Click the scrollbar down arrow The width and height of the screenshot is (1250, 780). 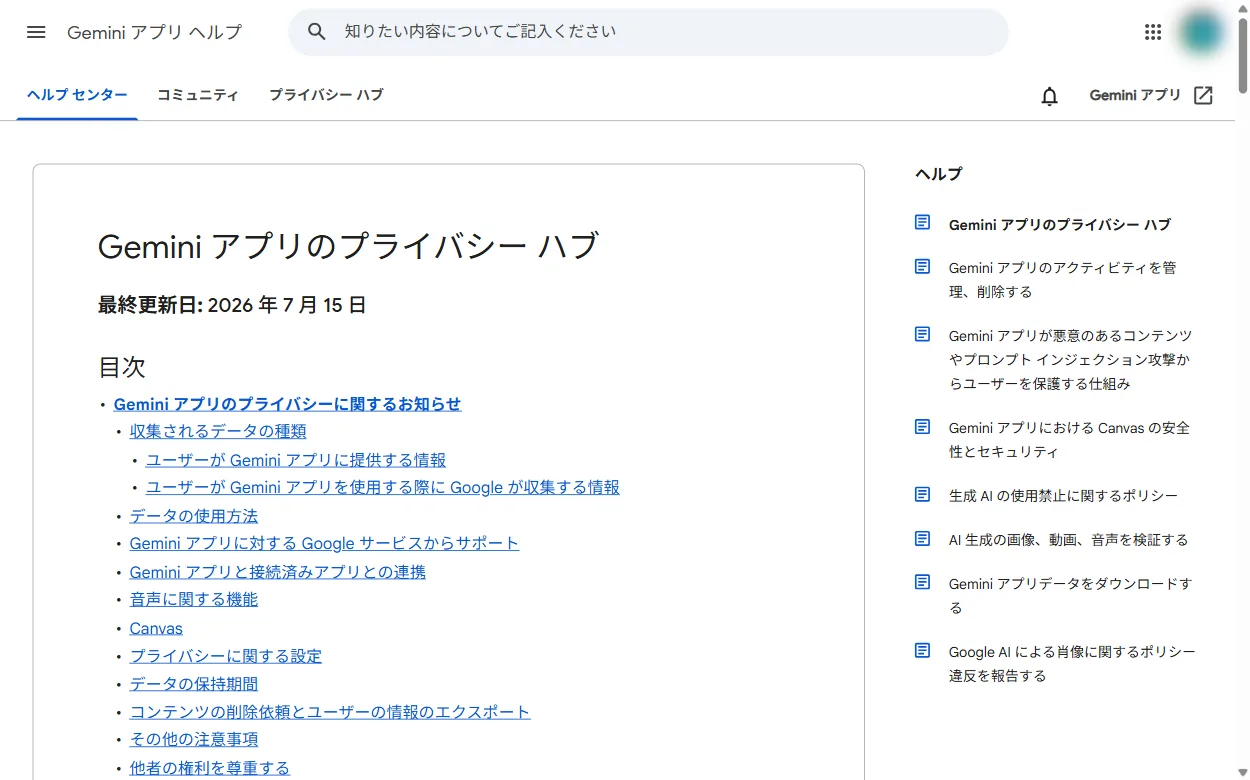(1242, 772)
